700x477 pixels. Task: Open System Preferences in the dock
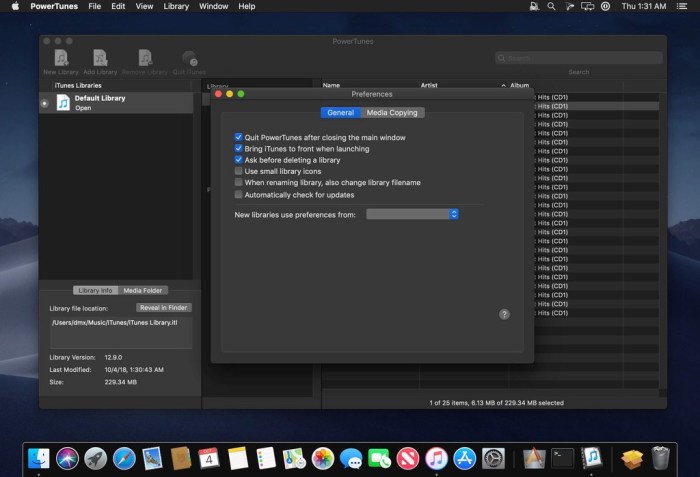[493, 459]
